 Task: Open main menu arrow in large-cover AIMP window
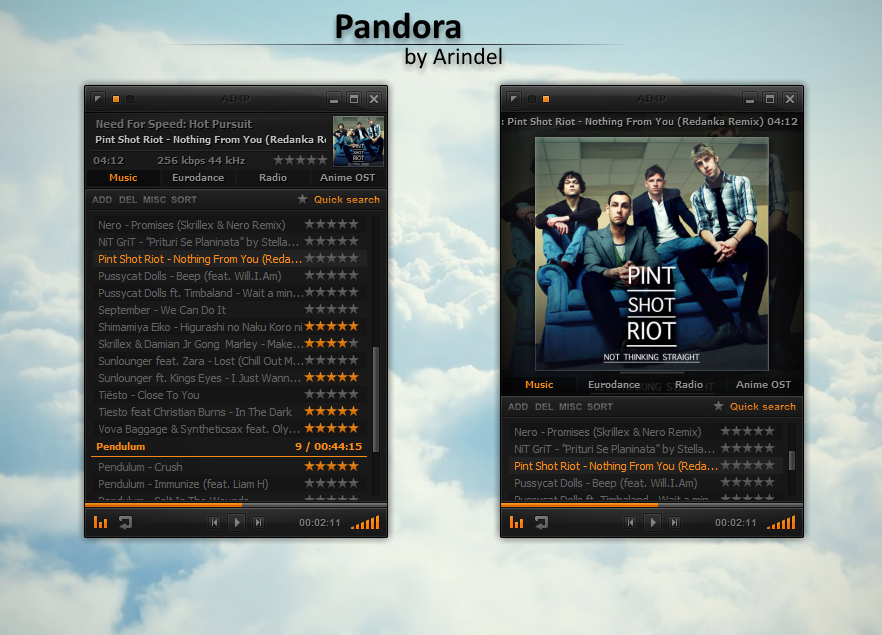(514, 99)
